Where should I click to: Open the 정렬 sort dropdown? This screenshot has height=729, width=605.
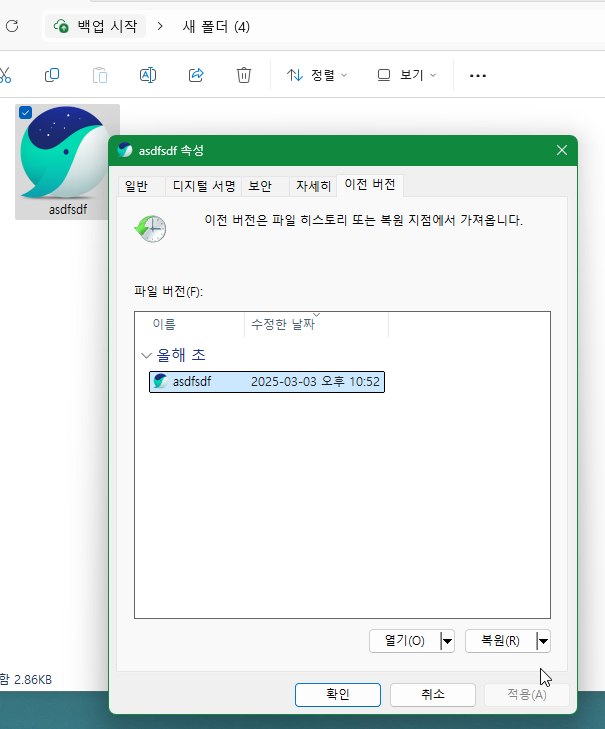[317, 75]
